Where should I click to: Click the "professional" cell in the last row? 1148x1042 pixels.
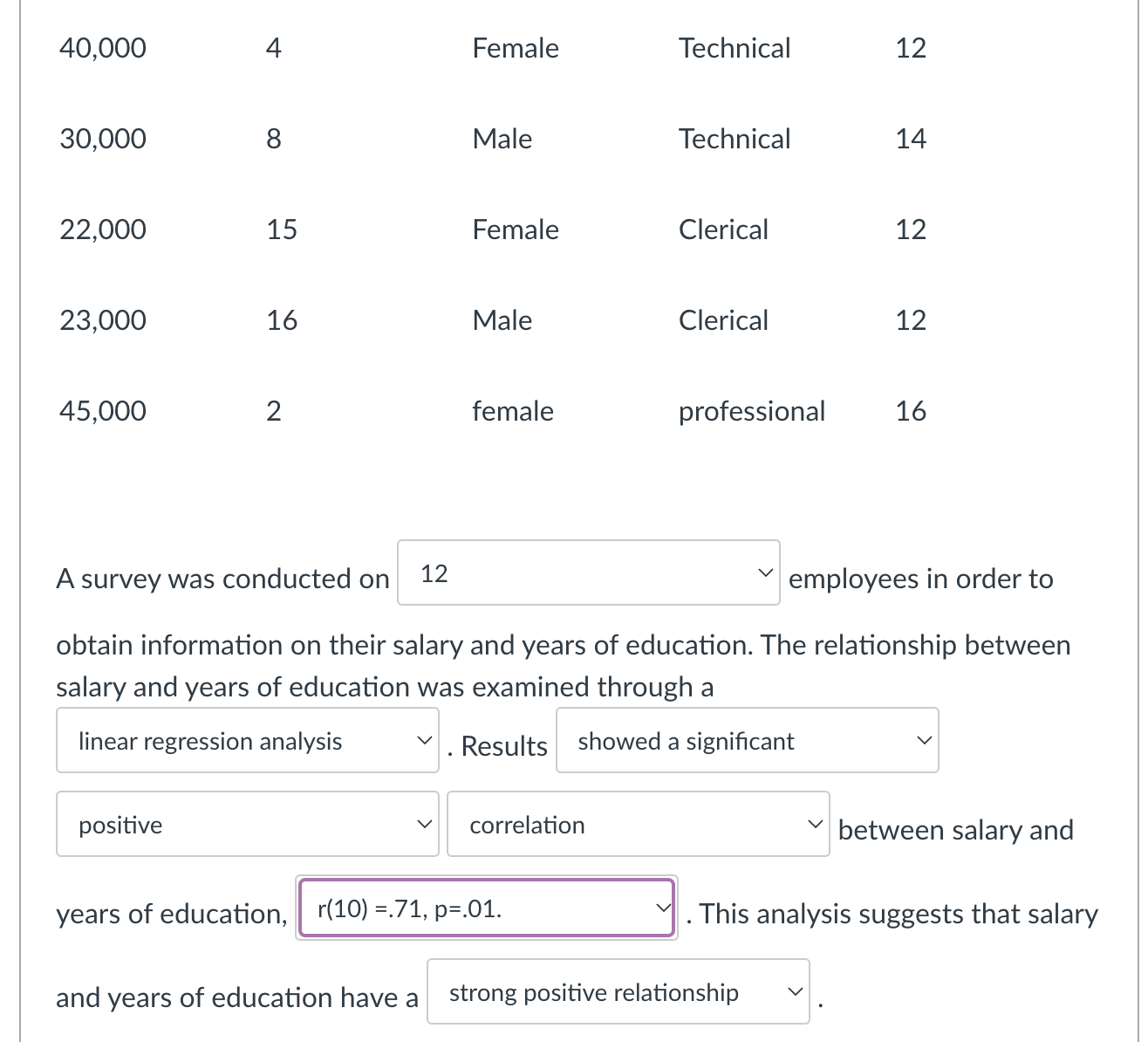click(751, 410)
